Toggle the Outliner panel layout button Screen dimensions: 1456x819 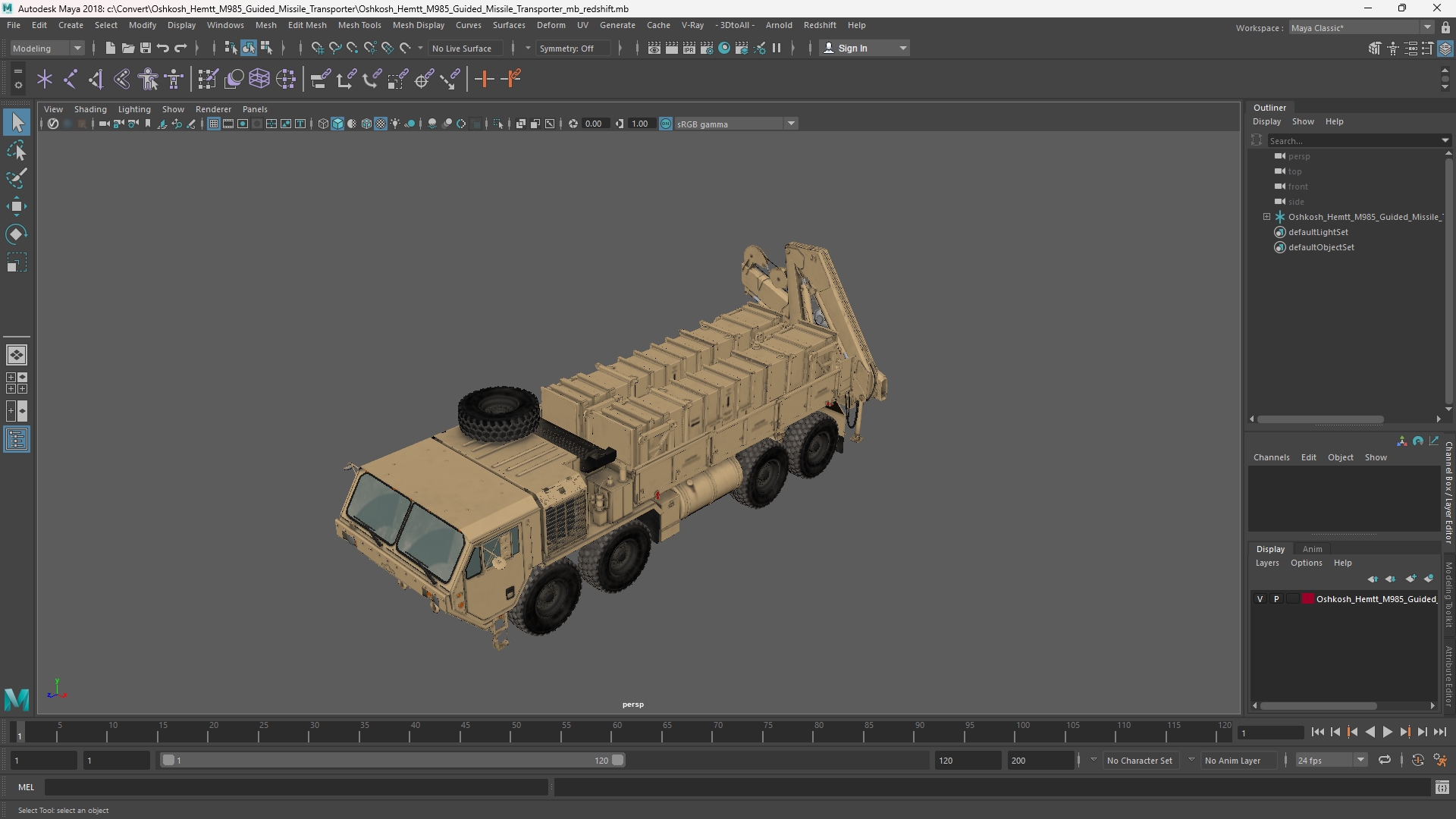click(17, 440)
